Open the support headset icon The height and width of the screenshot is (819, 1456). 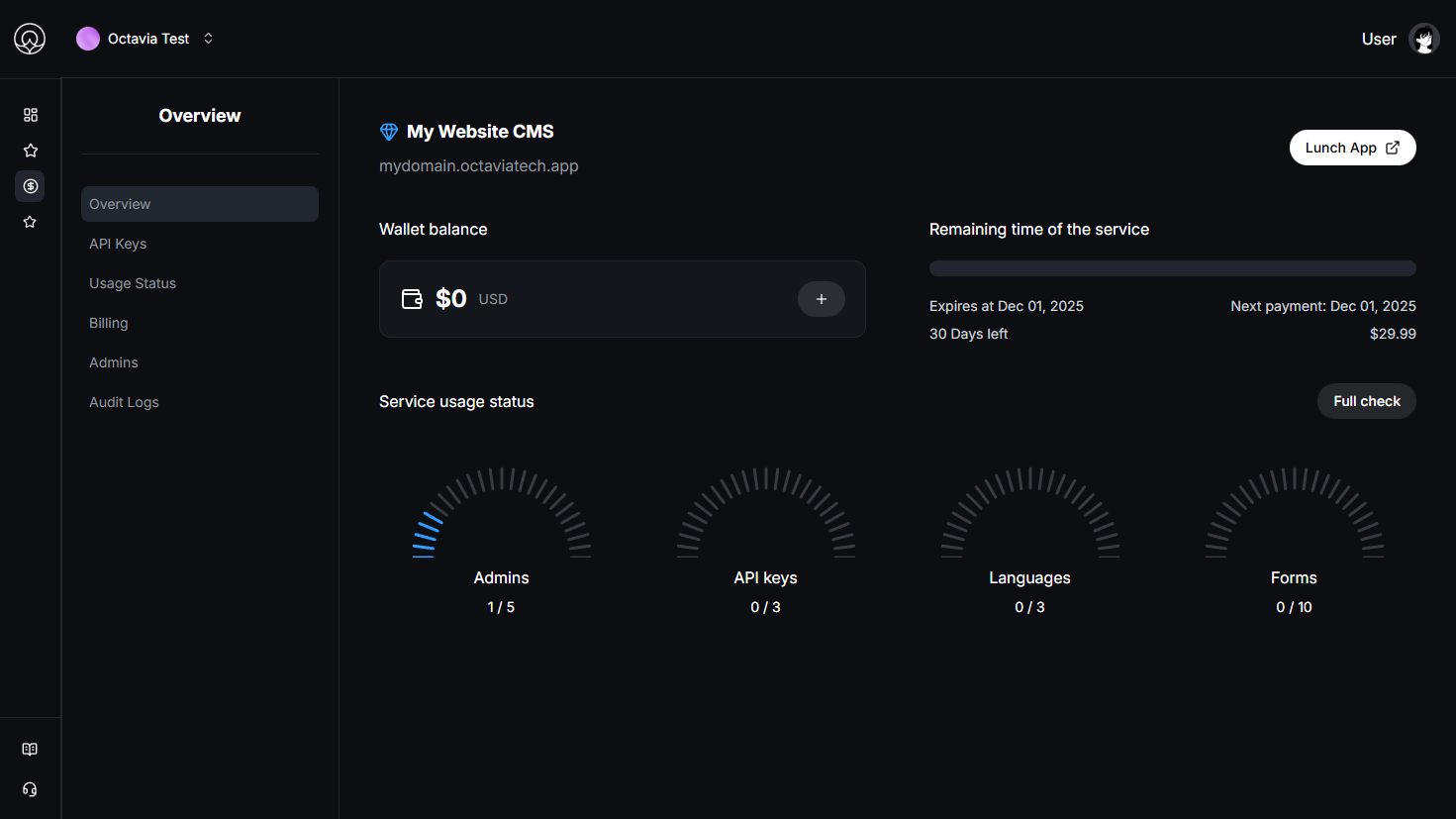coord(30,788)
